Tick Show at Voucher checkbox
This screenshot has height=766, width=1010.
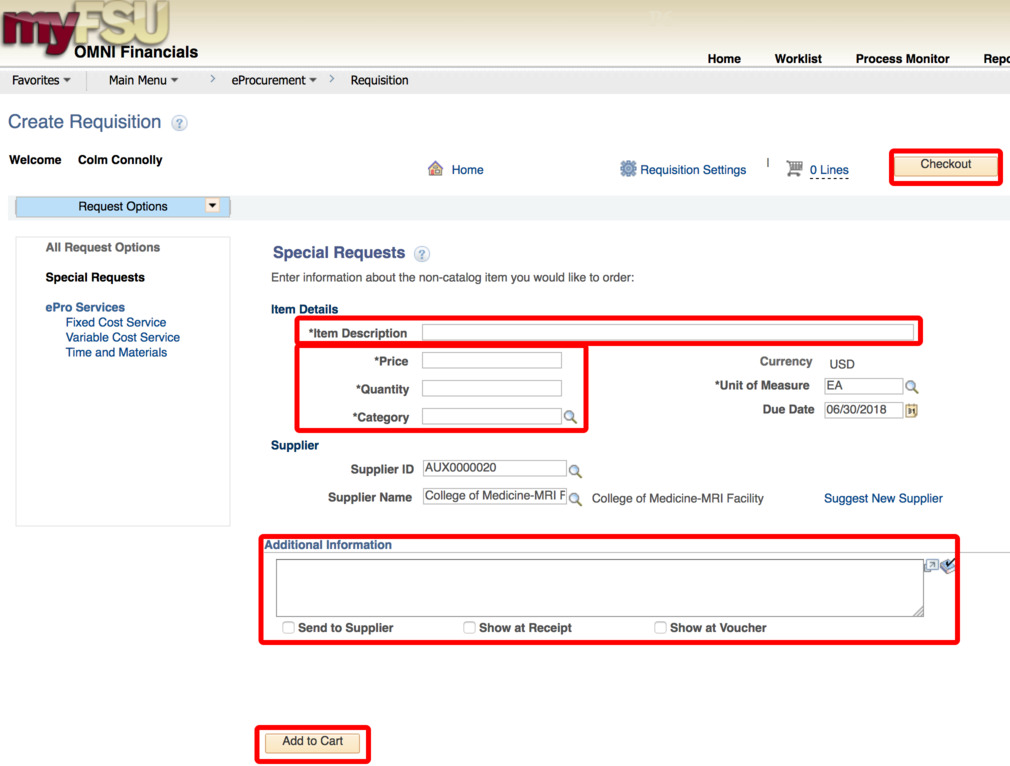pos(660,627)
